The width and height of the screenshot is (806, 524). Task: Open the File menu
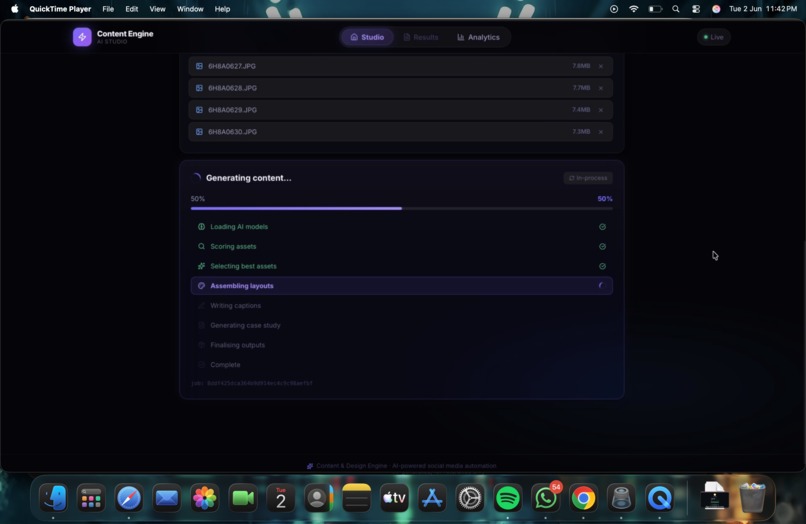[108, 9]
